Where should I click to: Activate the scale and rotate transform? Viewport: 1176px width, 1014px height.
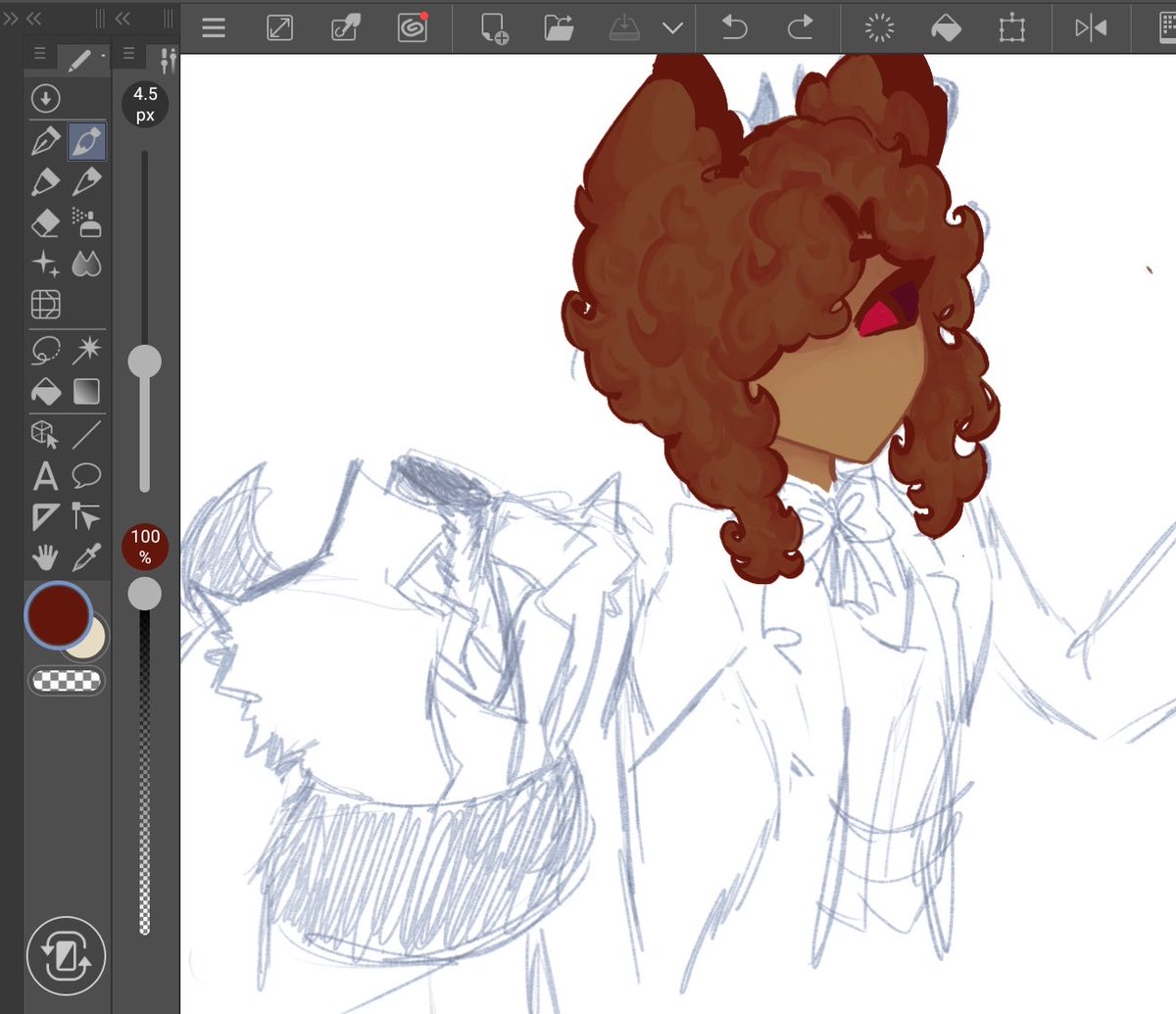coord(1012,28)
